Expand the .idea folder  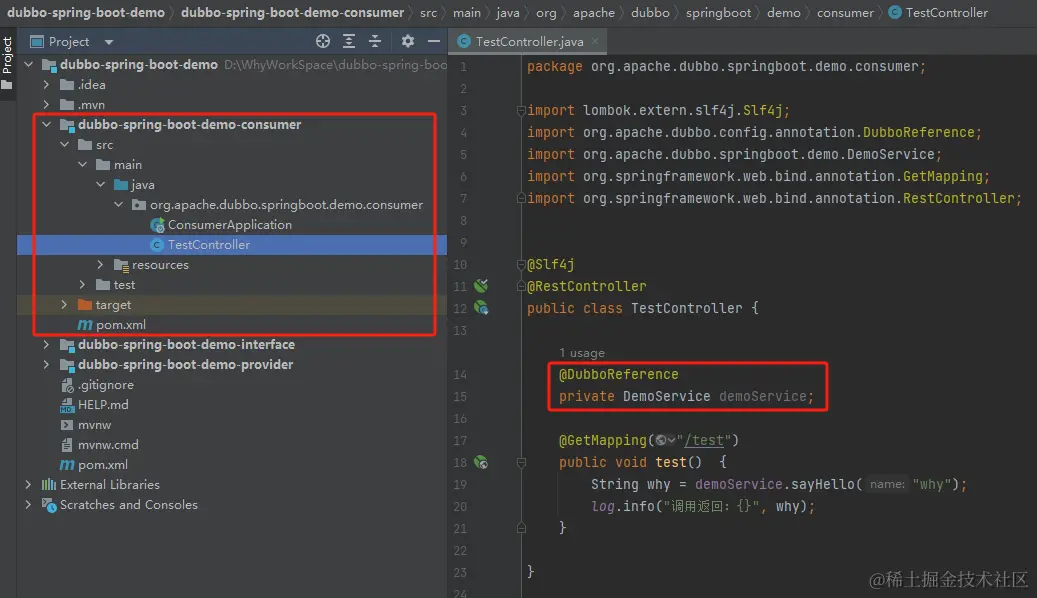[46, 85]
